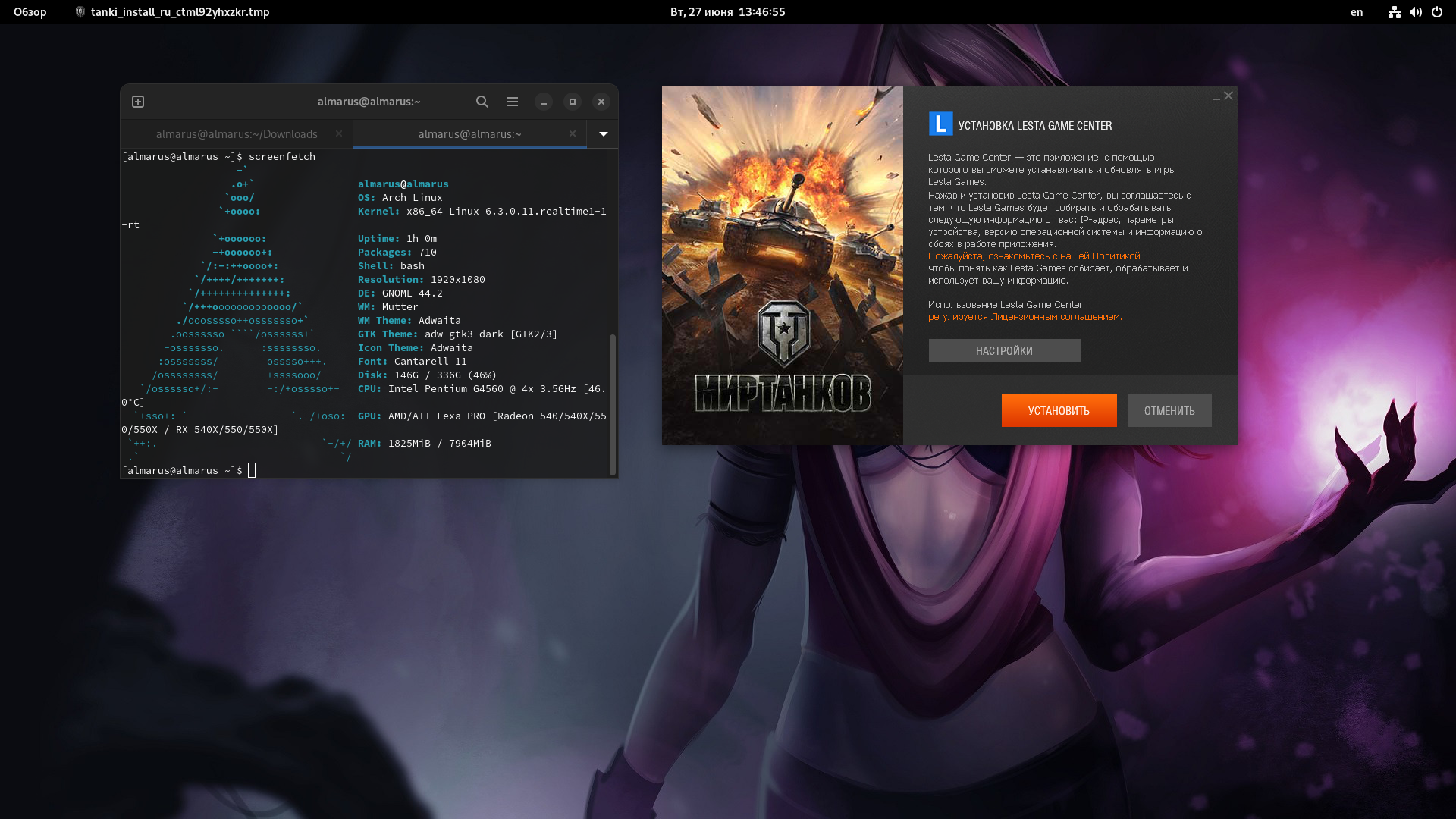The height and width of the screenshot is (819, 1456).
Task: Expand the terminal tab list dropdown
Action: point(604,134)
